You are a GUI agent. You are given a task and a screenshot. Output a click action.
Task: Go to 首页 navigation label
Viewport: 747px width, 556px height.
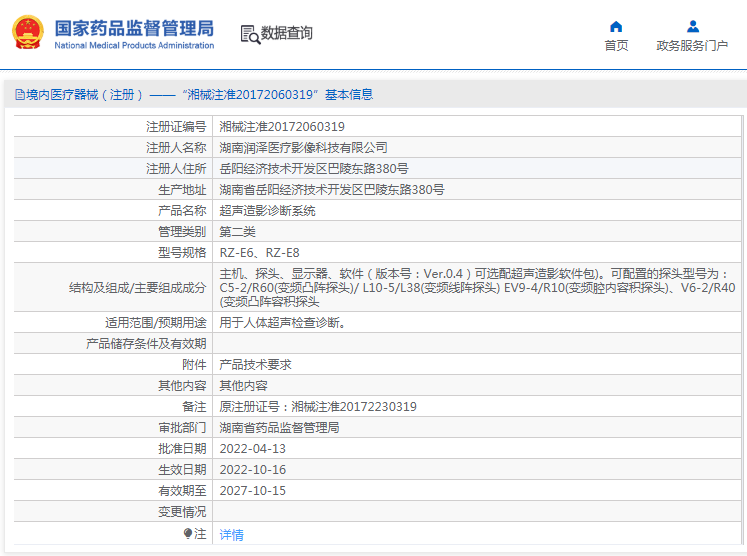click(x=616, y=46)
